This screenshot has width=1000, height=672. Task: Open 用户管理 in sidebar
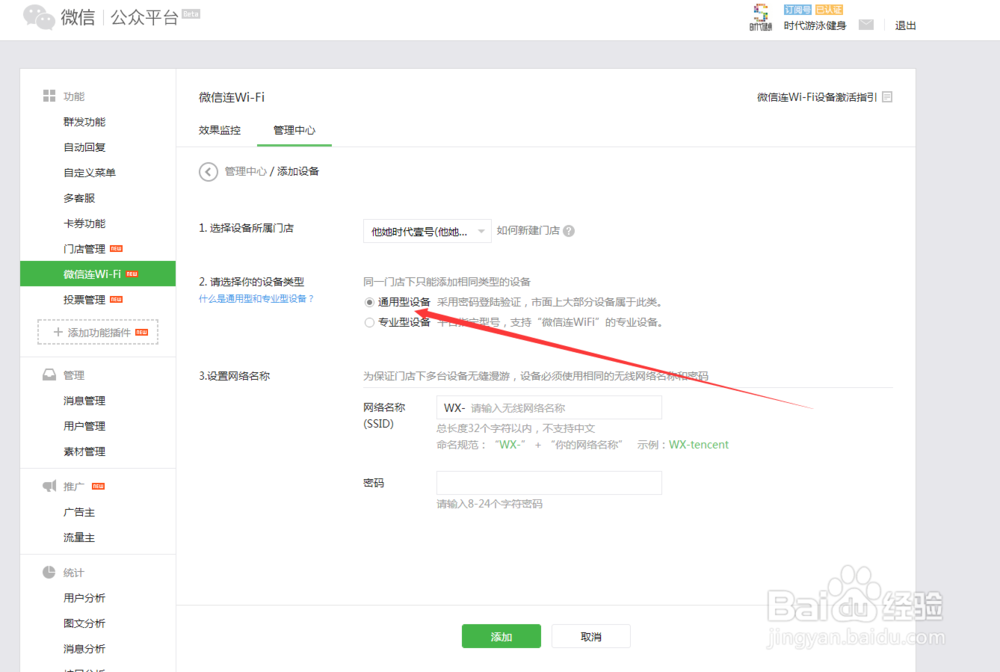(x=84, y=426)
